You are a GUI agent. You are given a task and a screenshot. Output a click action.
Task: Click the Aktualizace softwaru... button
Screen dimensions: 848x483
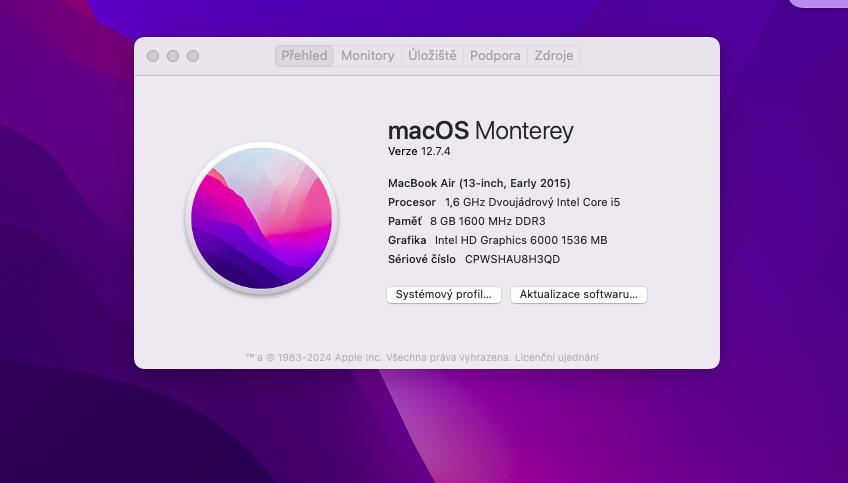(x=579, y=295)
